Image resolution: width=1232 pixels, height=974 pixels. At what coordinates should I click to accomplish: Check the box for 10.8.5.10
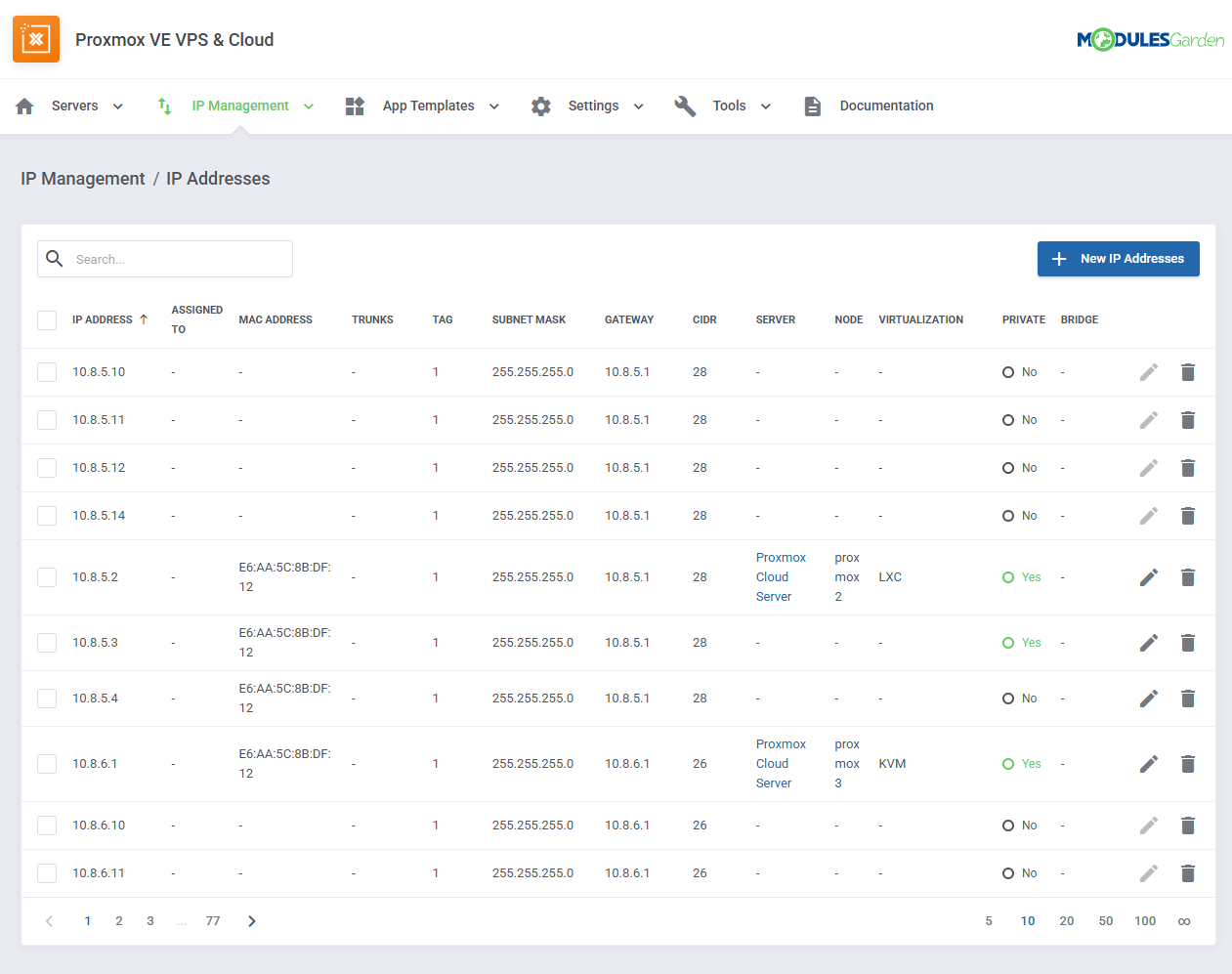tap(47, 372)
